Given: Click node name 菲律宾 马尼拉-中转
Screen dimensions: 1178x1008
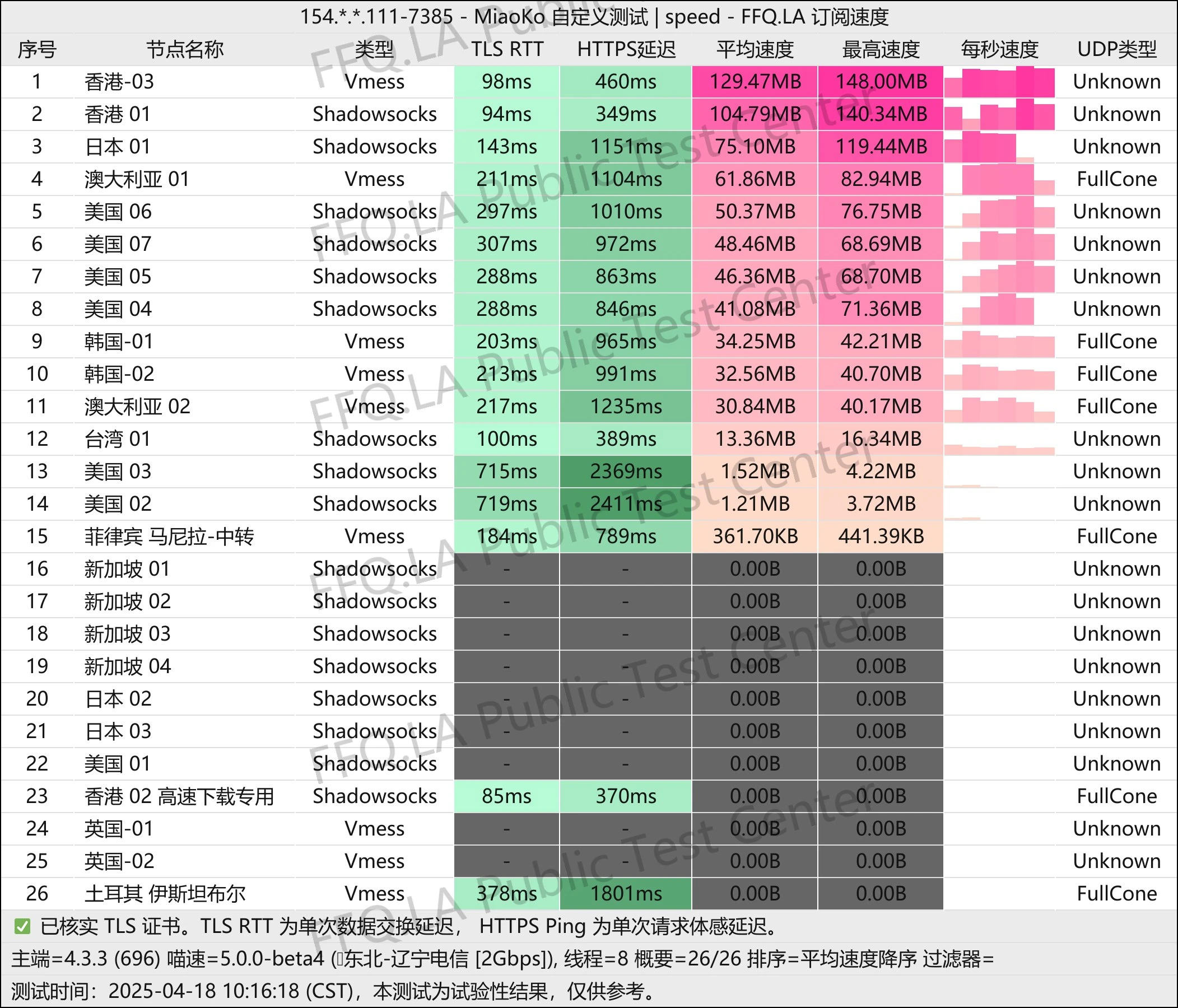Looking at the screenshot, I should (x=169, y=536).
